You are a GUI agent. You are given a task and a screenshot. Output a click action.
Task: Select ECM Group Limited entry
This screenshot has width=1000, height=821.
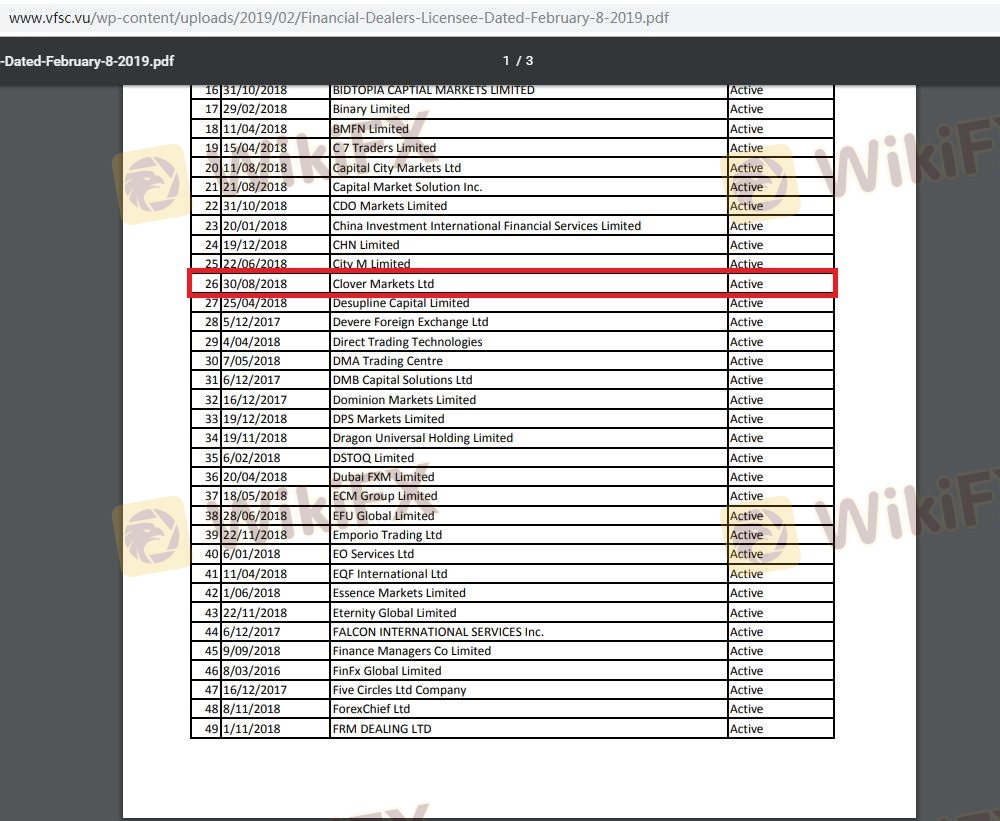pyautogui.click(x=385, y=496)
